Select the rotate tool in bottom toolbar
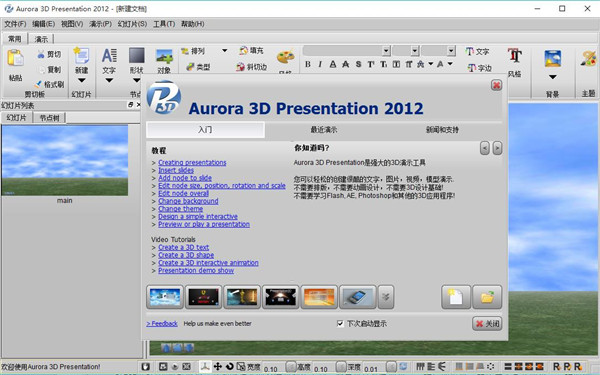This screenshot has width=600, height=375. point(230,366)
